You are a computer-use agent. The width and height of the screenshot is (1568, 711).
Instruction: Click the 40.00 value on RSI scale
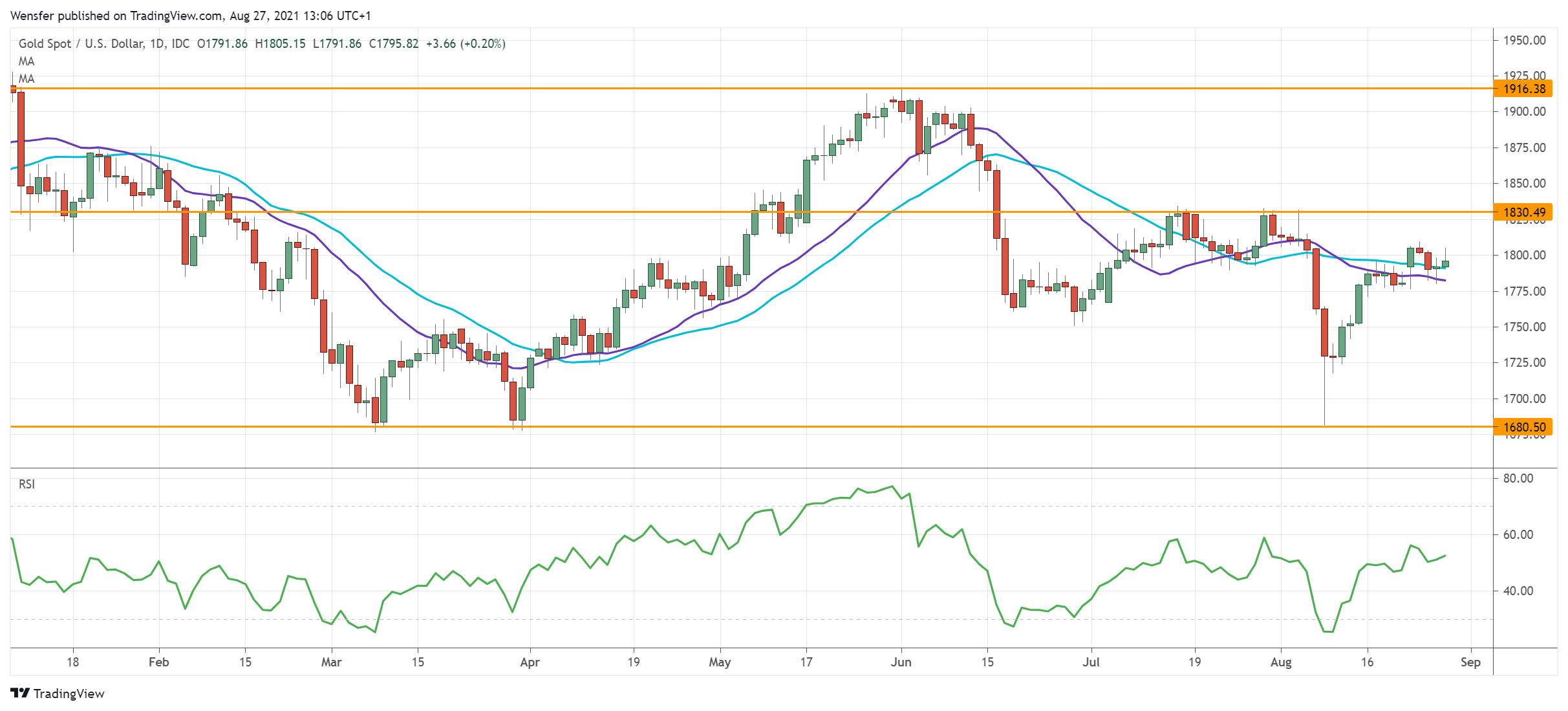point(1518,591)
